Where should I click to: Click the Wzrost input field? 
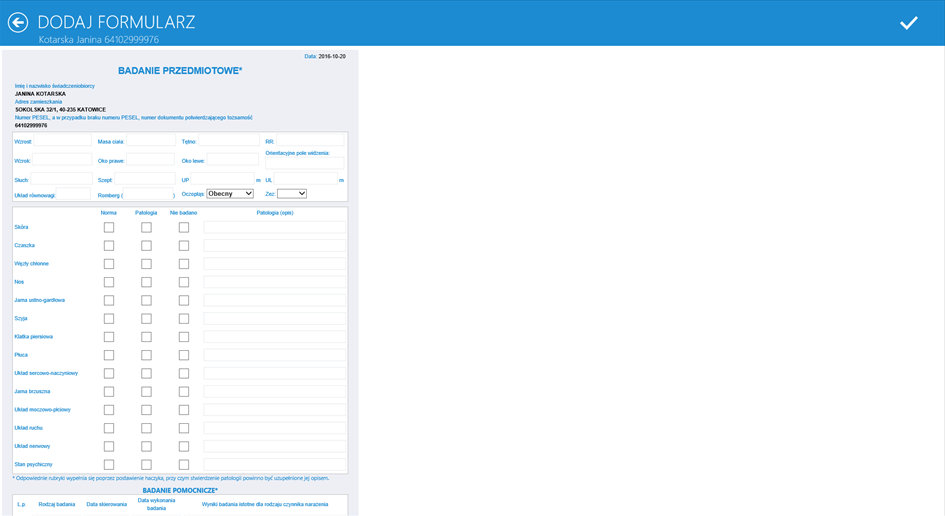(x=62, y=142)
